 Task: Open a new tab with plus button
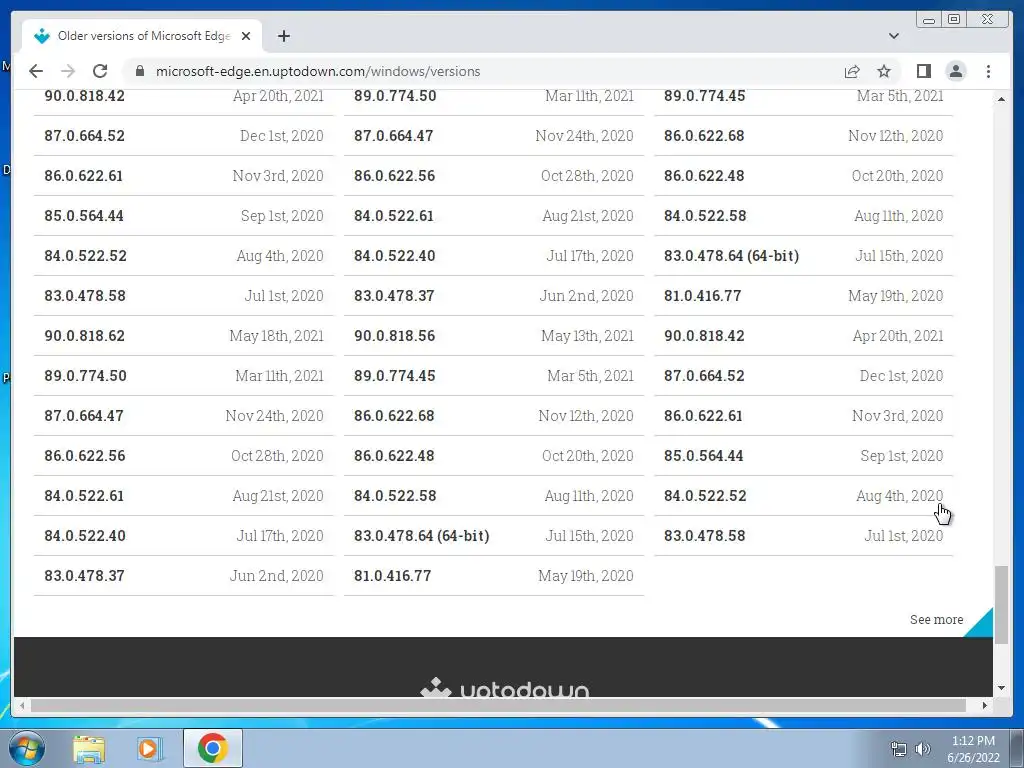283,36
